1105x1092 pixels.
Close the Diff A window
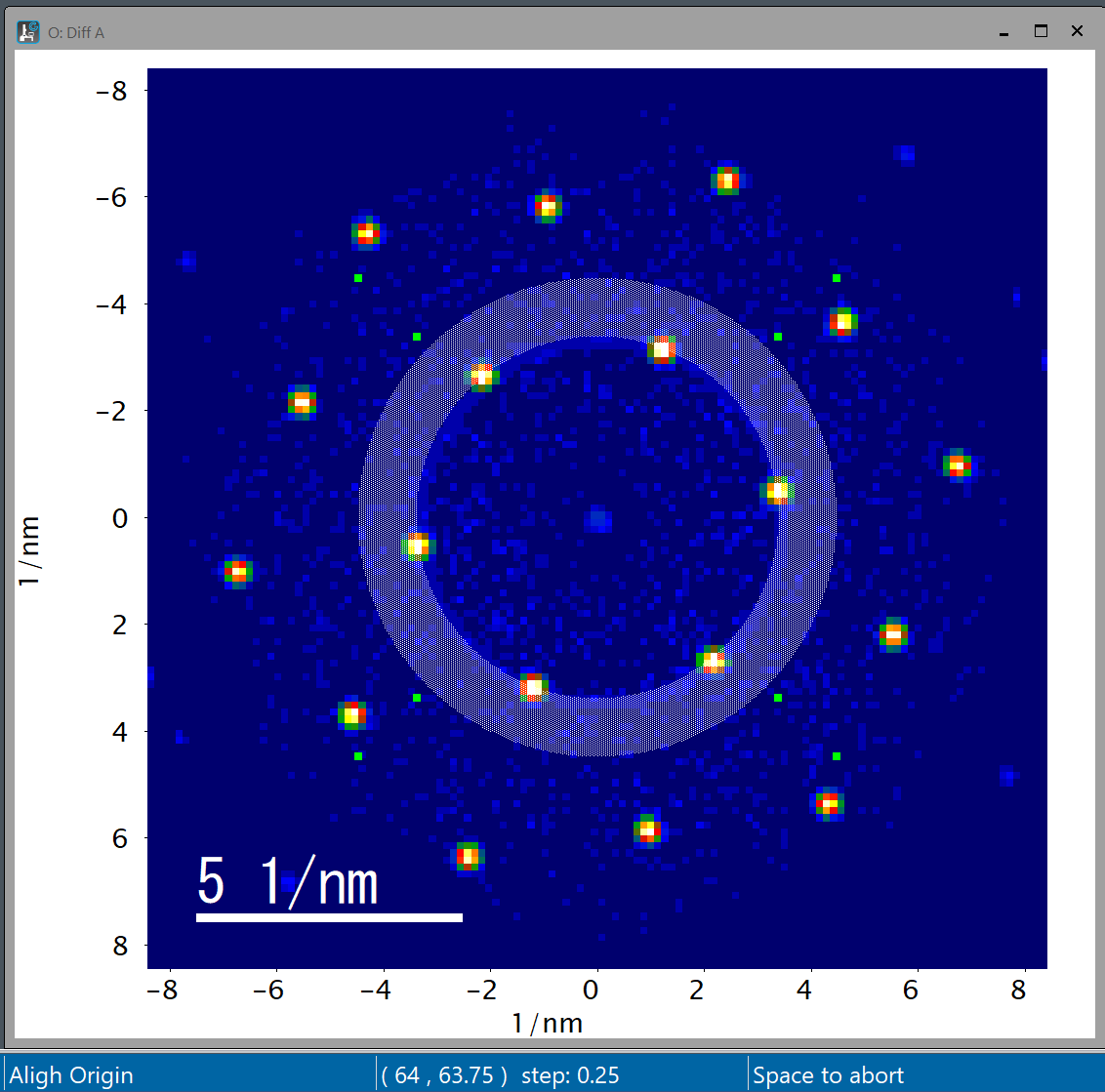1077,31
